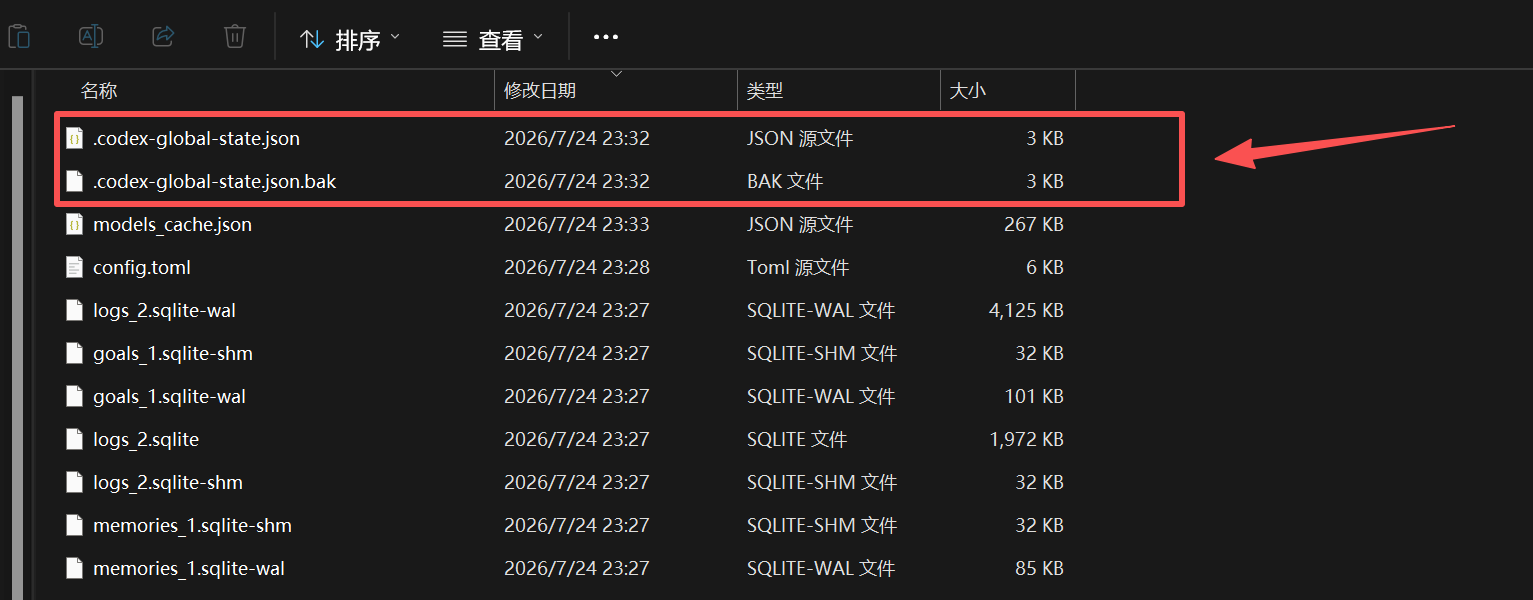Sort by the 大小 column header
1533x600 pixels.
point(967,91)
